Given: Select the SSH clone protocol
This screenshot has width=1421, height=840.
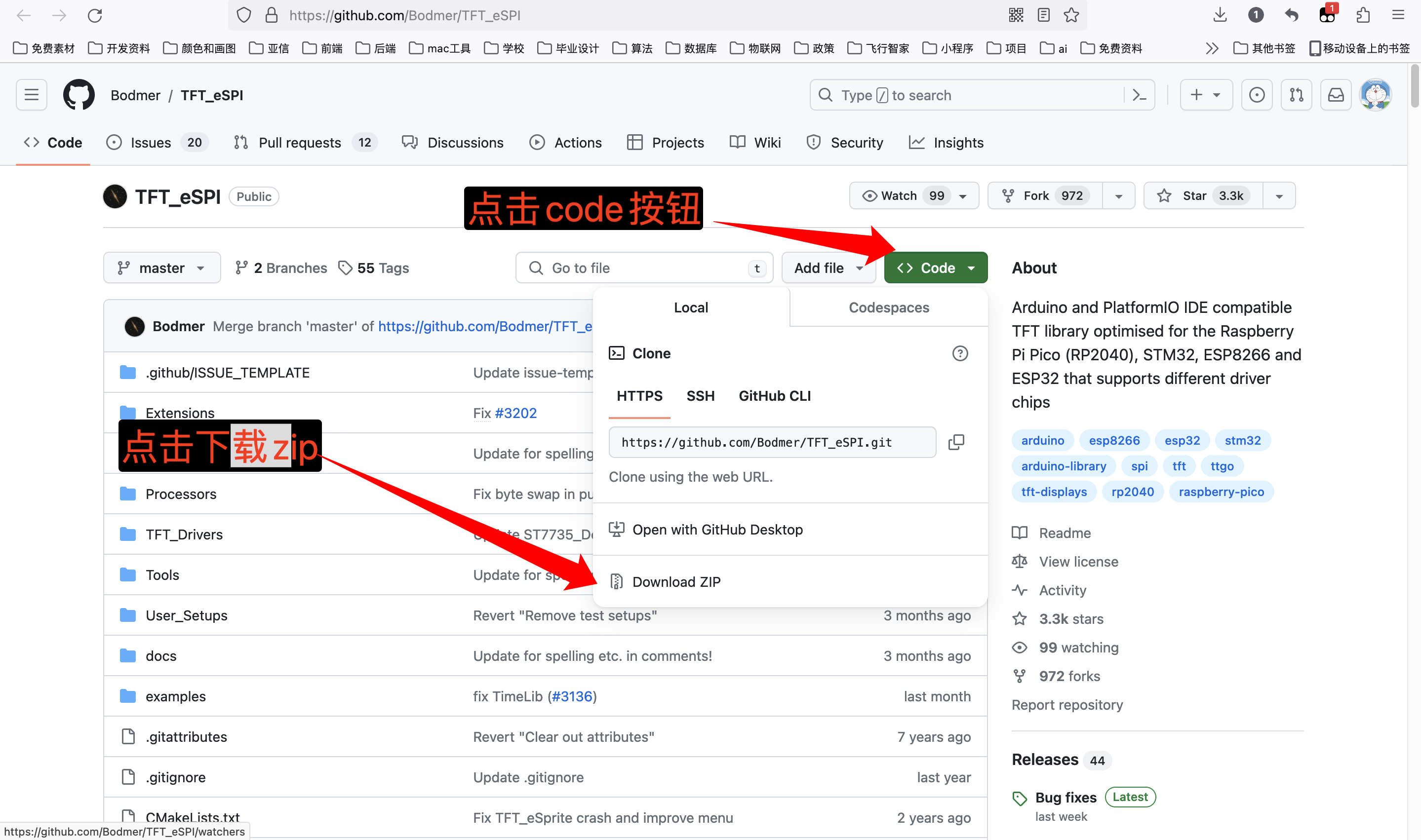Looking at the screenshot, I should click(700, 396).
